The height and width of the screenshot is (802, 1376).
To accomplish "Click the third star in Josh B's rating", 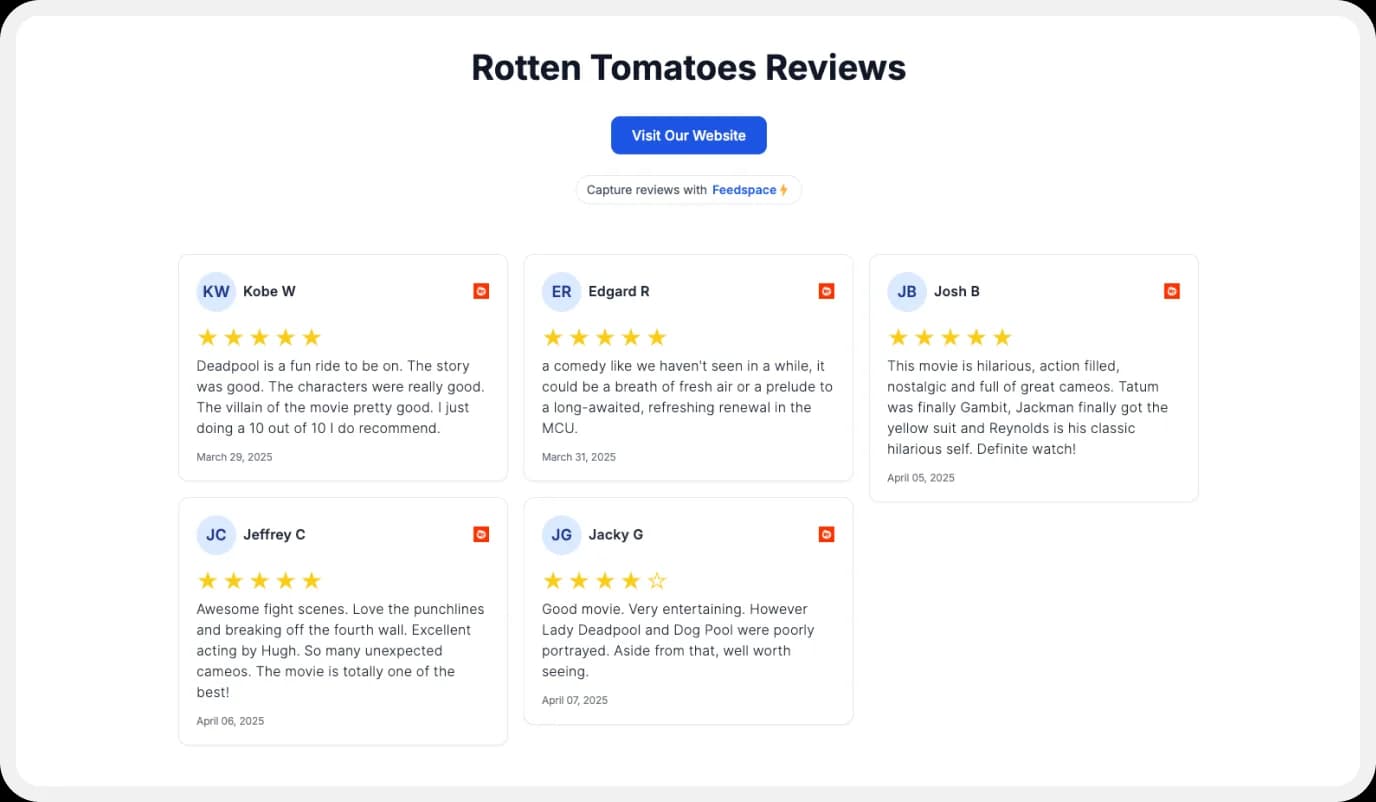I will (x=950, y=337).
